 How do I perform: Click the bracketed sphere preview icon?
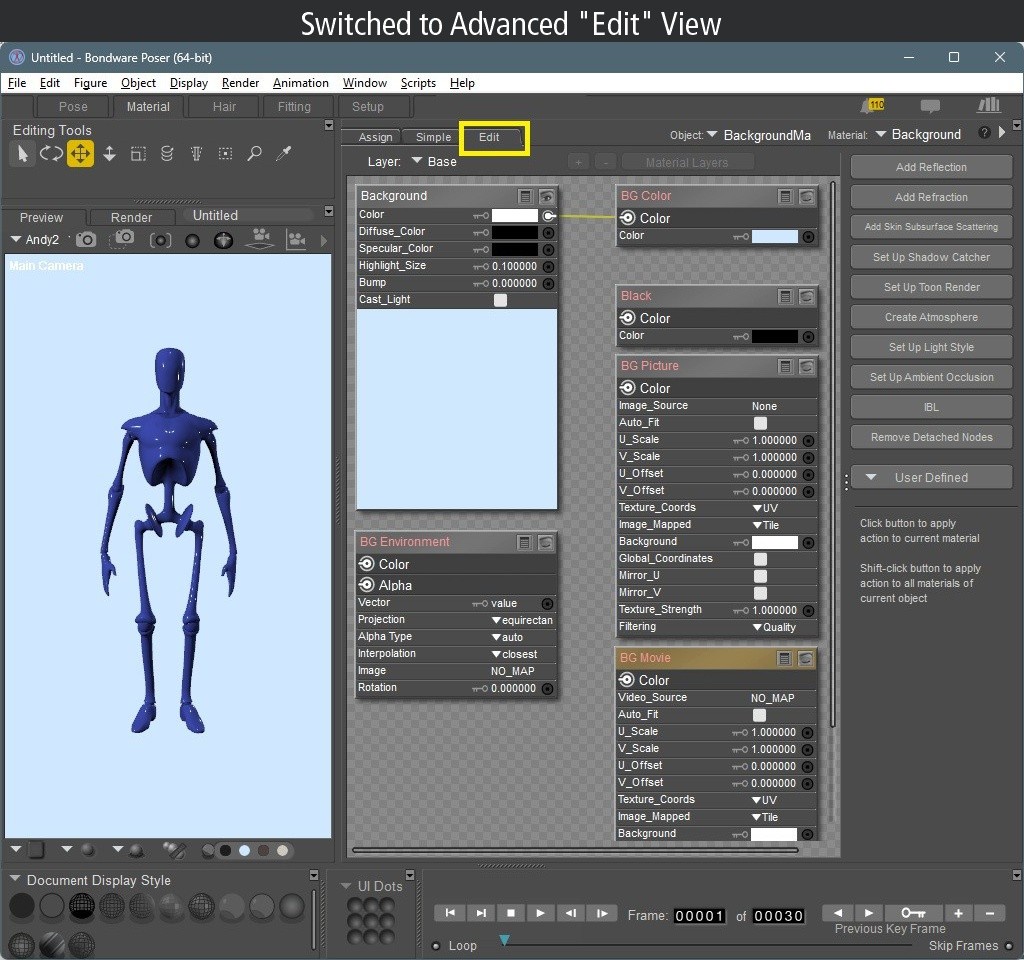pyautogui.click(x=160, y=240)
